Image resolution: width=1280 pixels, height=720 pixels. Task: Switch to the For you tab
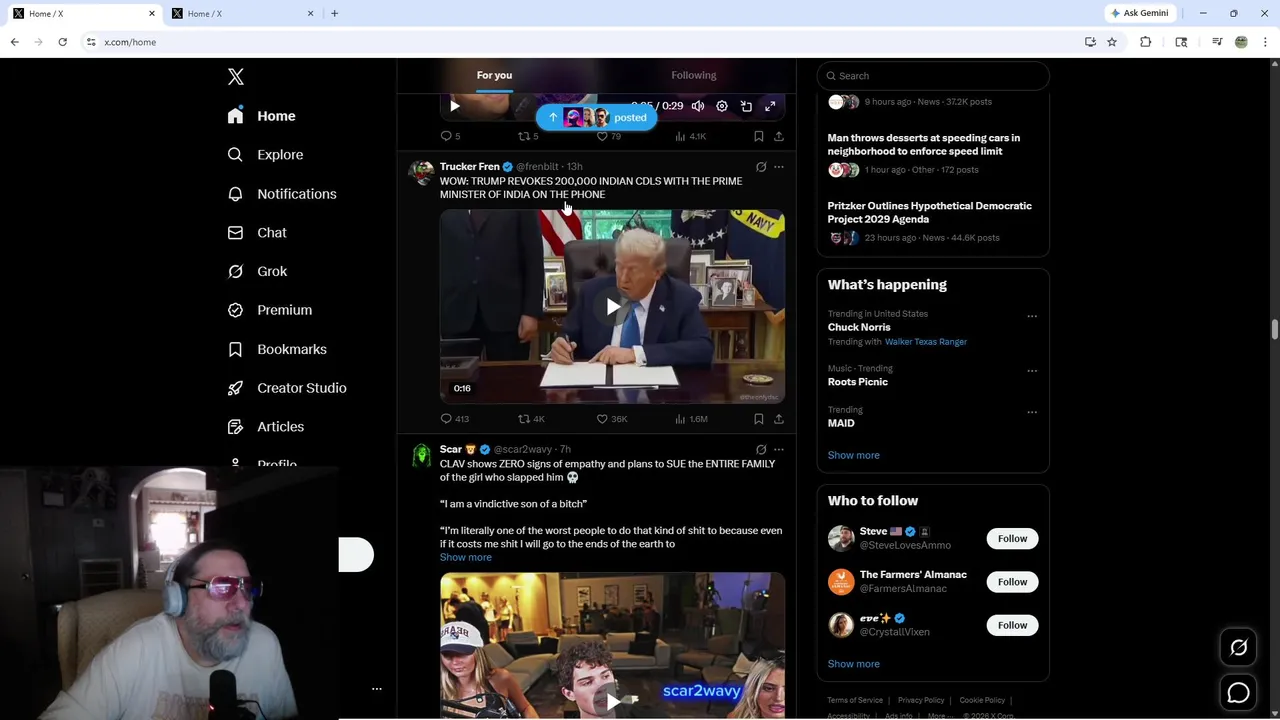point(494,75)
